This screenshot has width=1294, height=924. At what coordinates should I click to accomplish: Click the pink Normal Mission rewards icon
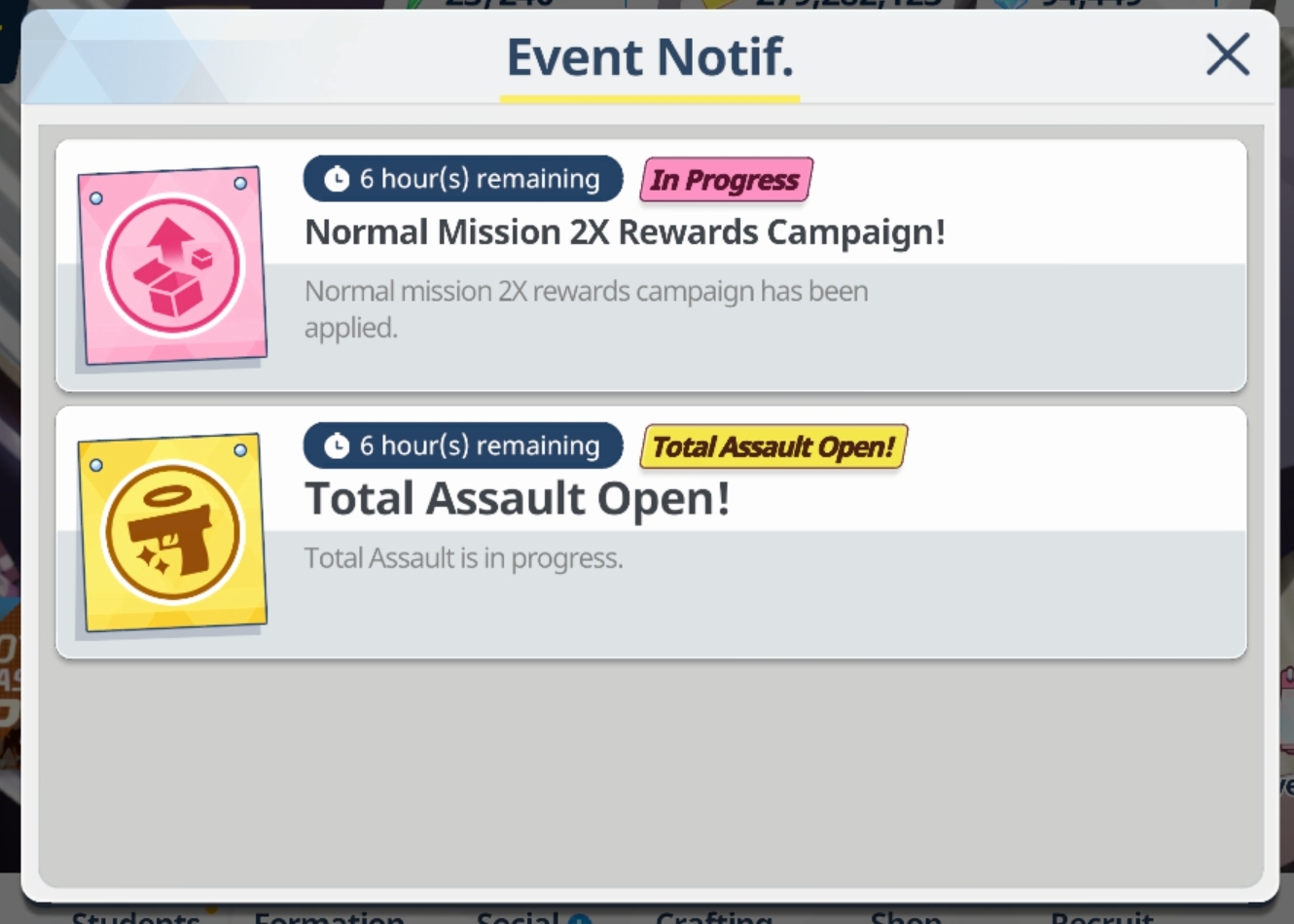pos(172,266)
